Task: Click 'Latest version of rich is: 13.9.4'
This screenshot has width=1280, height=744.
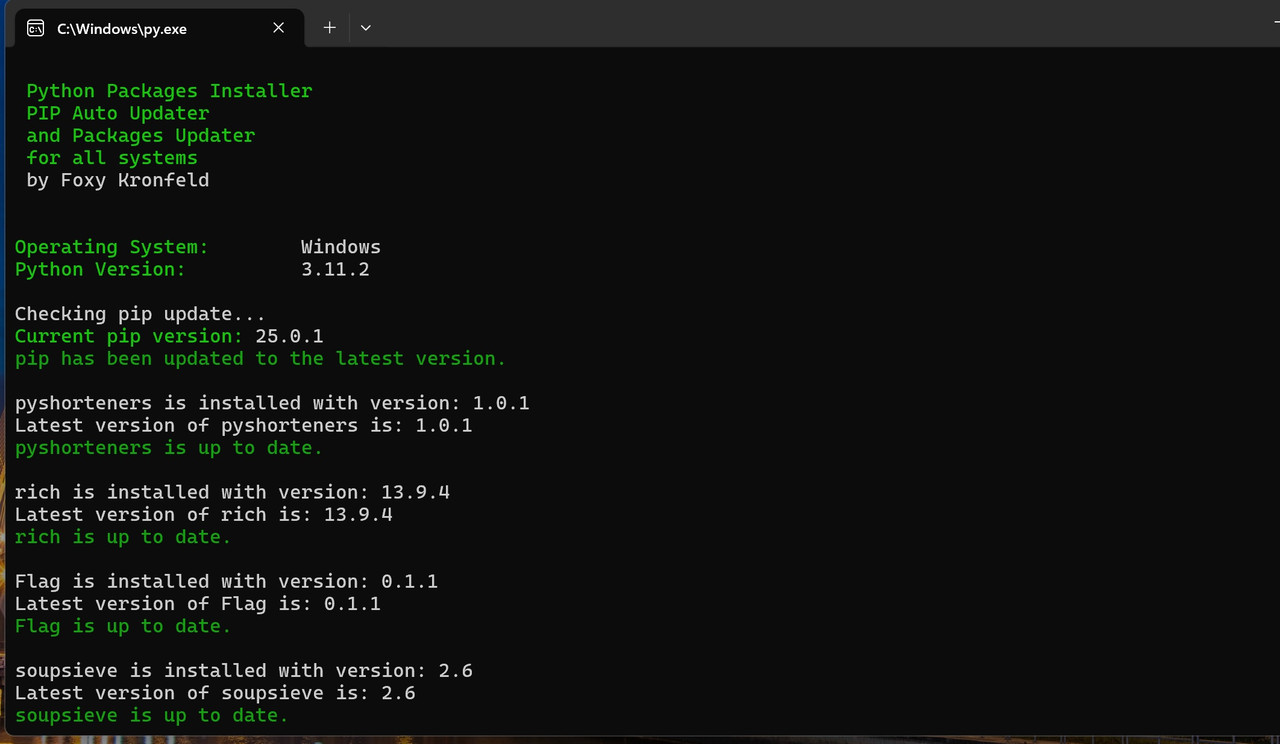Action: 204,514
